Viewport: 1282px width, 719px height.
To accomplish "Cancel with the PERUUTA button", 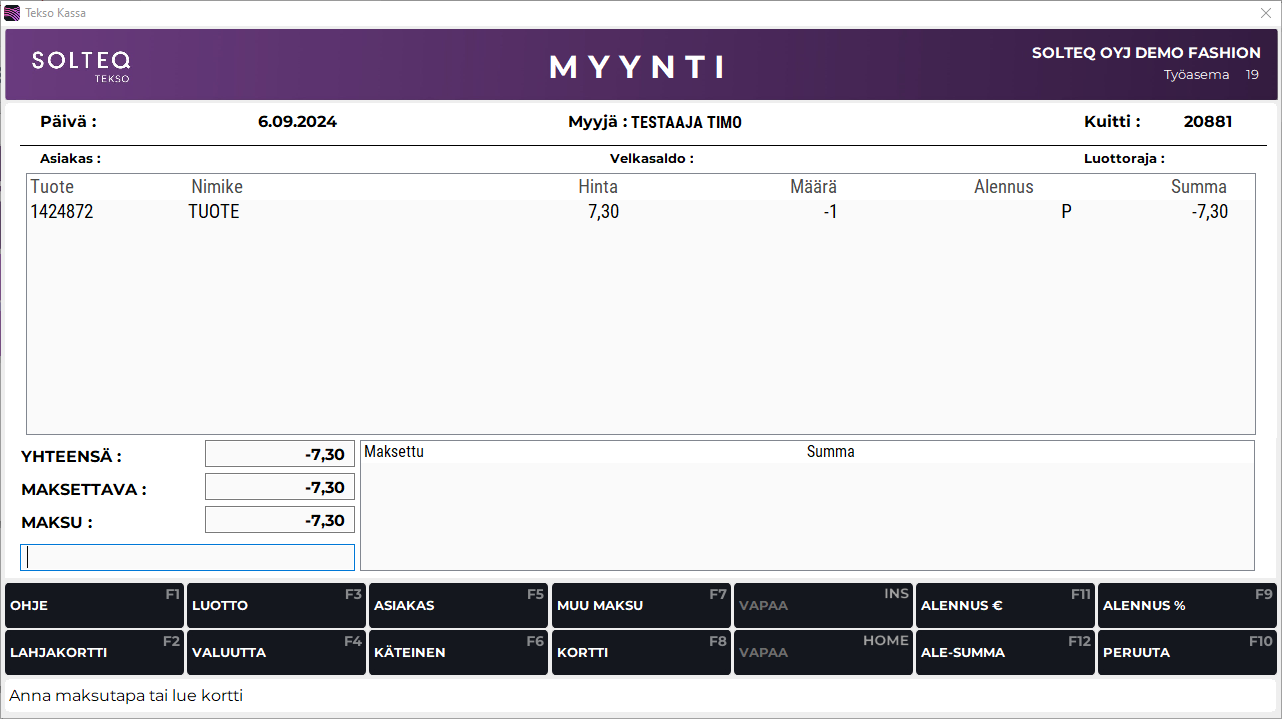I will pyautogui.click(x=1187, y=653).
